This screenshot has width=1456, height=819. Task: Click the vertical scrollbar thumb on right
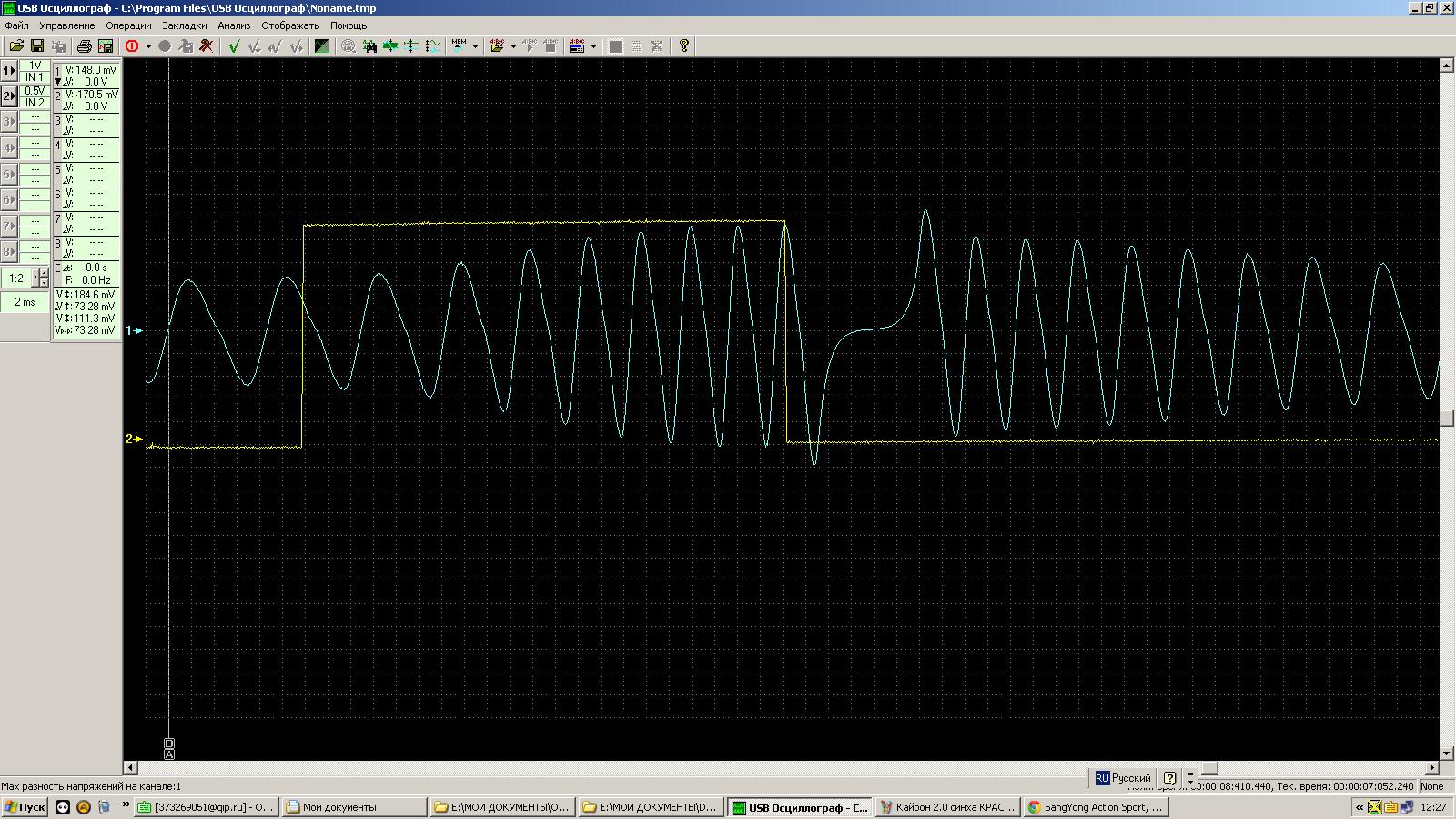point(1447,419)
